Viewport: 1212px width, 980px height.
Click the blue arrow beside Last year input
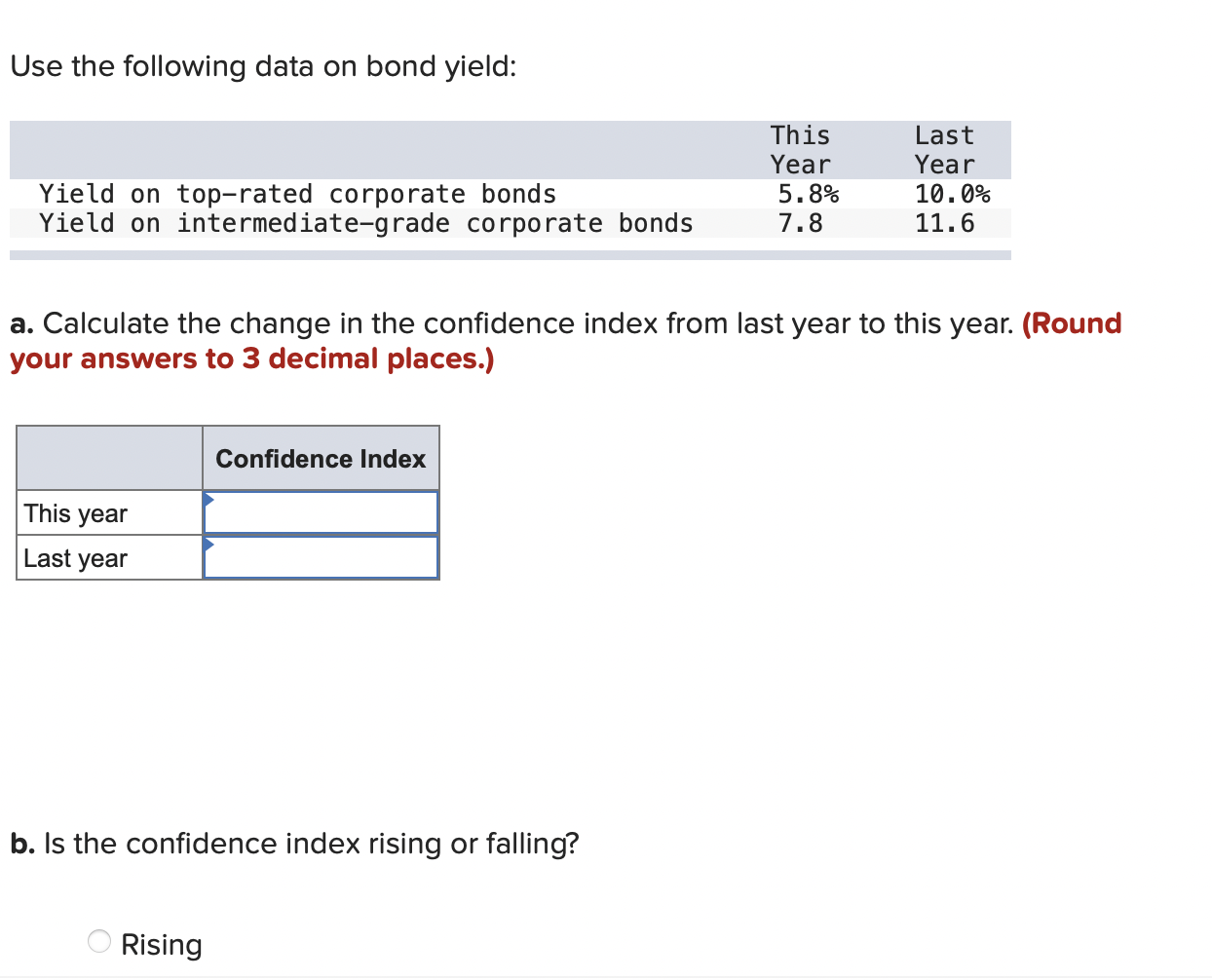(207, 543)
